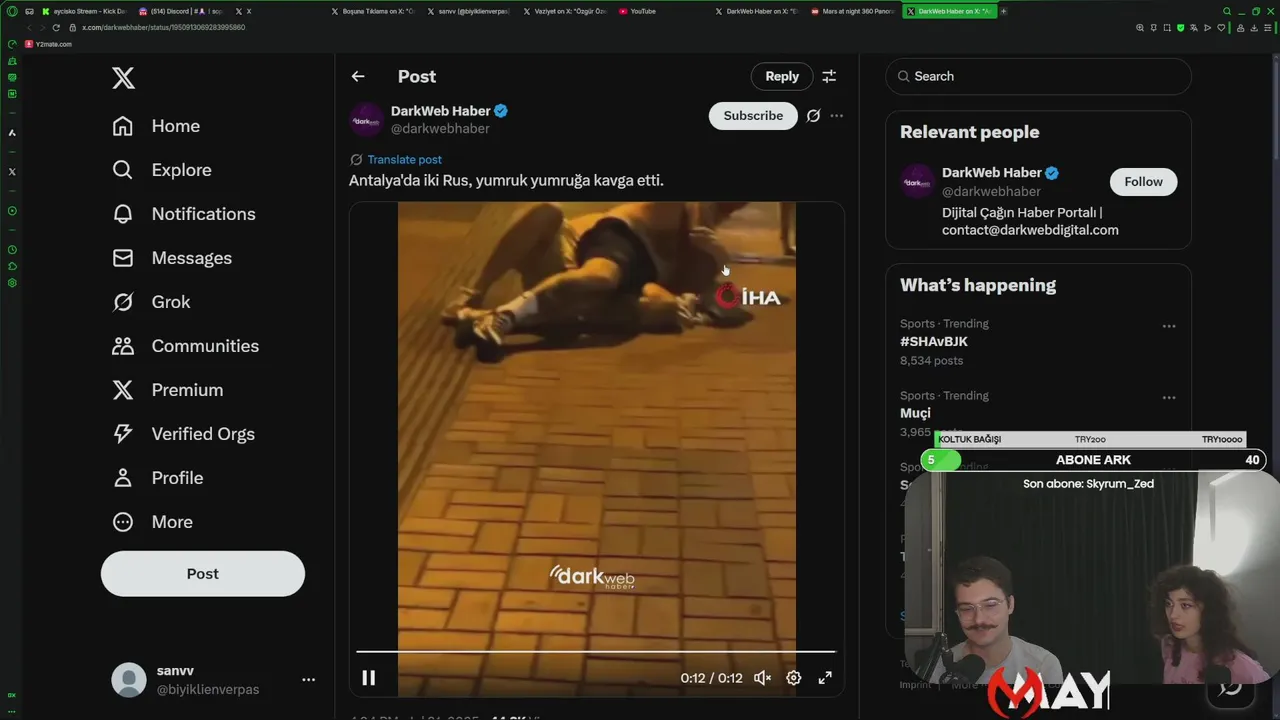This screenshot has height=720, width=1280.
Task: Switch to the Discord browser tab
Action: pos(181,11)
